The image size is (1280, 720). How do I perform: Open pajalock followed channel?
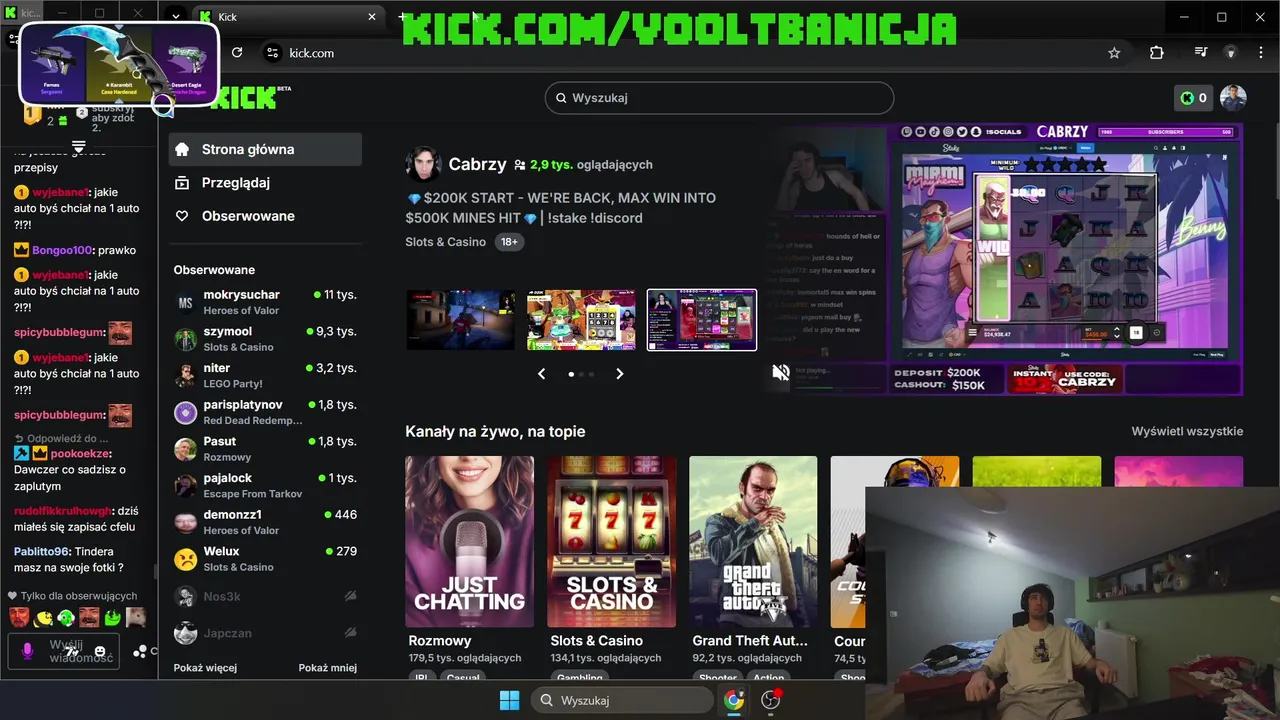[x=265, y=485]
